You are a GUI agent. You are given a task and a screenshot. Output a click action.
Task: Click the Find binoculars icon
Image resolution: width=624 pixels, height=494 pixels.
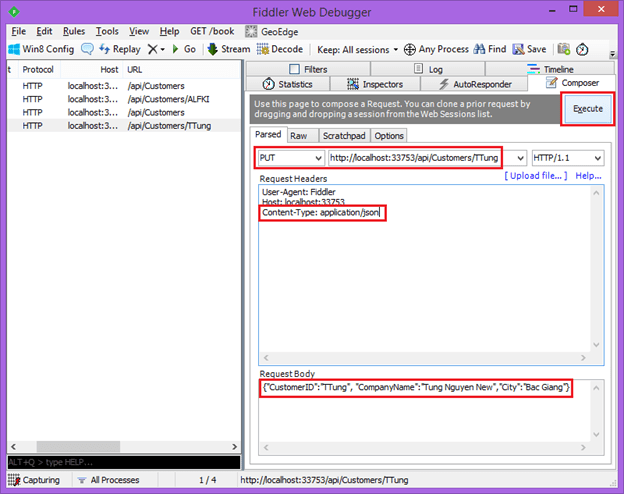click(x=480, y=49)
